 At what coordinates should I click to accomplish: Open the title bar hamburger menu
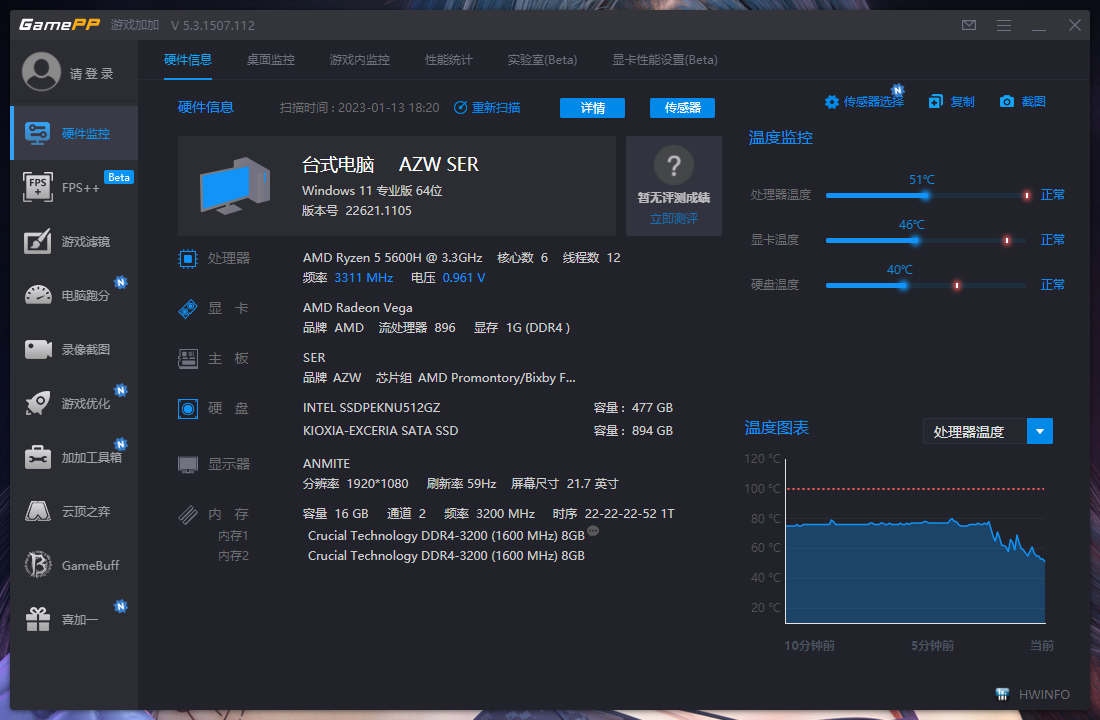(1003, 25)
